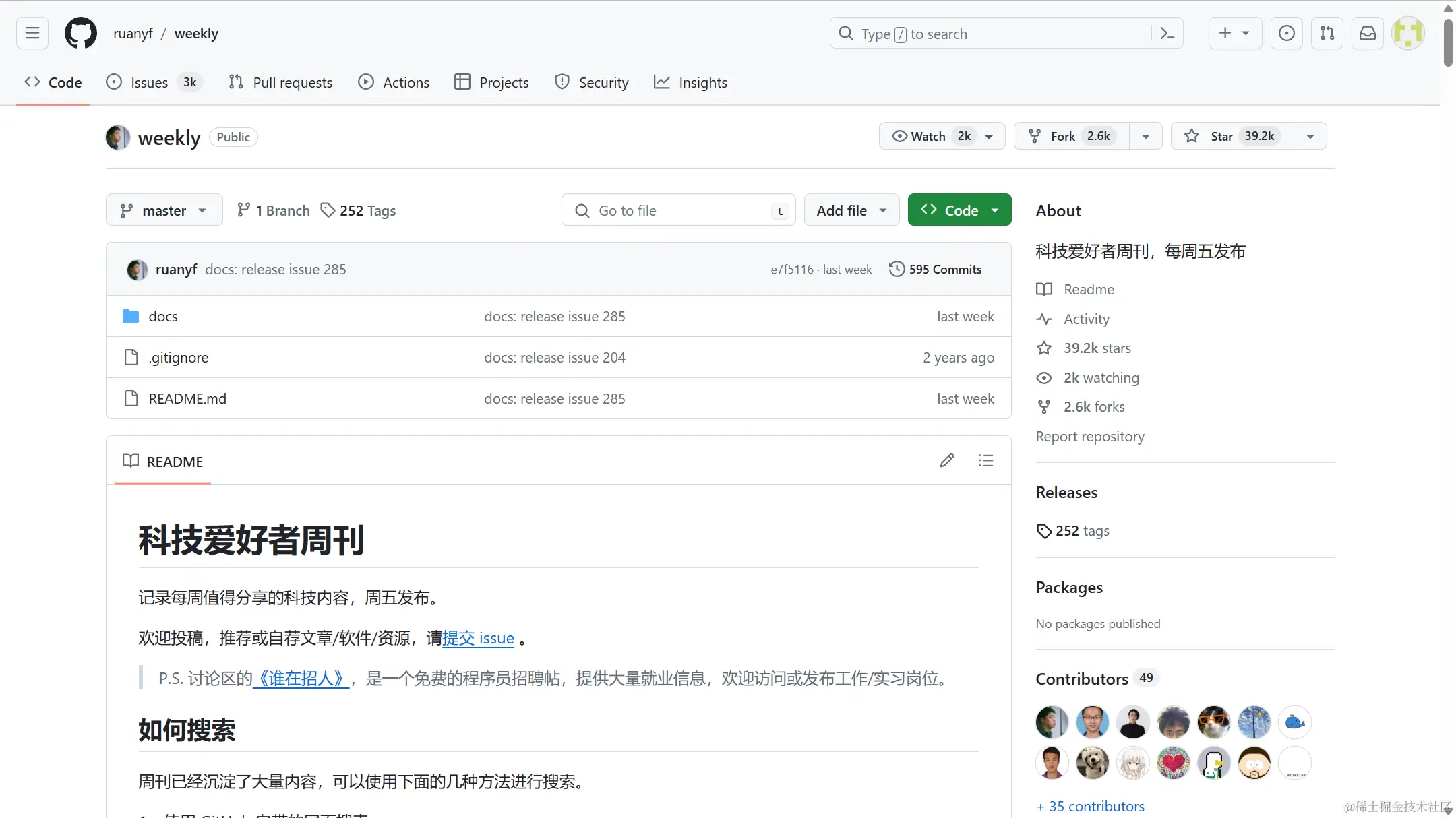1456x818 pixels.
Task: Open the docs folder
Action: point(163,316)
